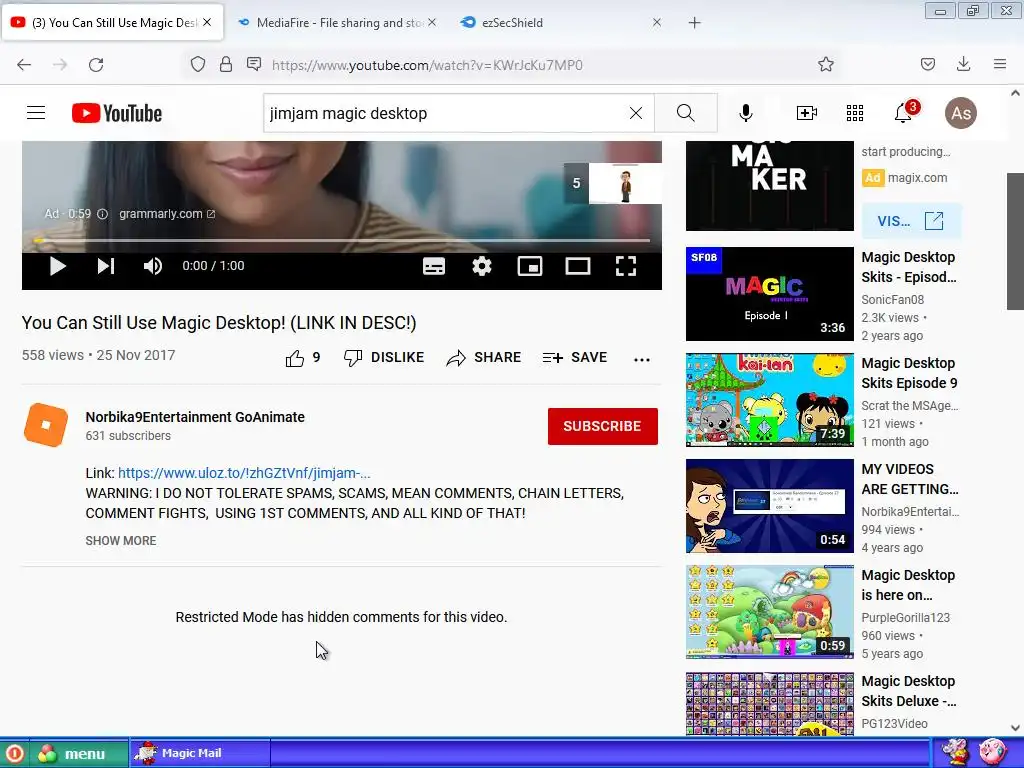Expand description with SHOW MORE
The image size is (1024, 768).
point(121,541)
